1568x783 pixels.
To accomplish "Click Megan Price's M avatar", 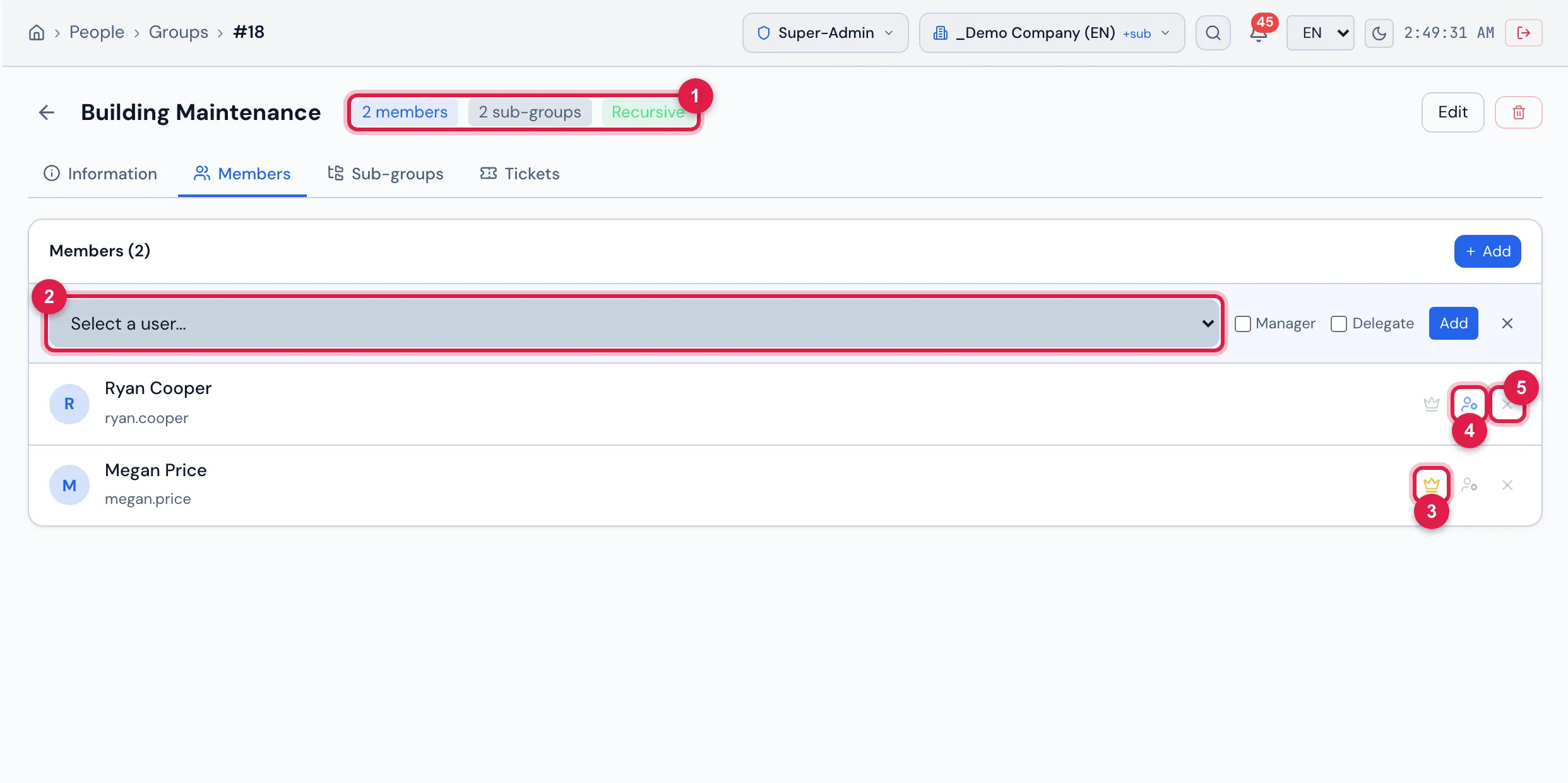I will click(69, 485).
